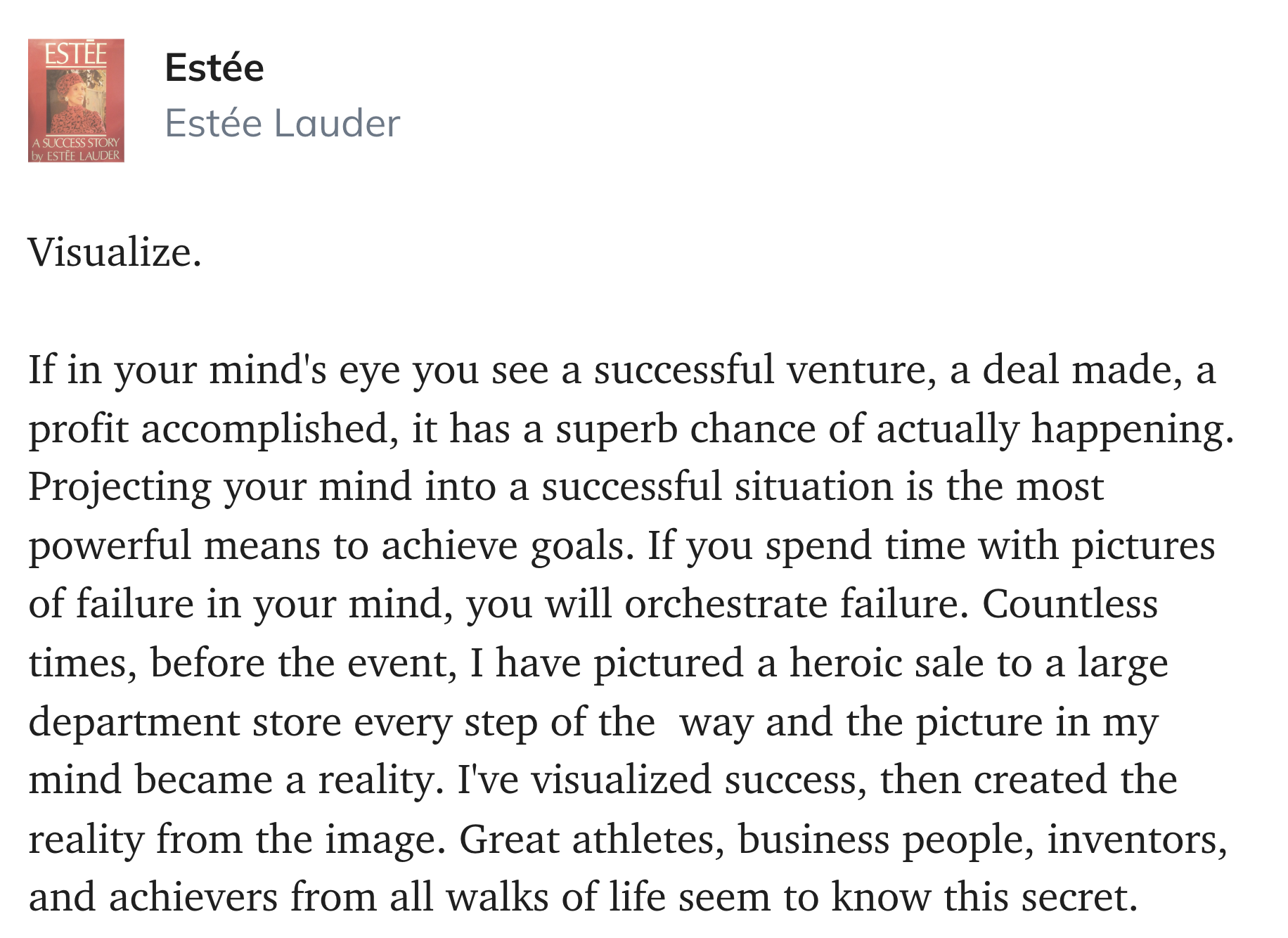This screenshot has height=938, width=1288.
Task: Click the words 'department store'
Action: coord(184,721)
